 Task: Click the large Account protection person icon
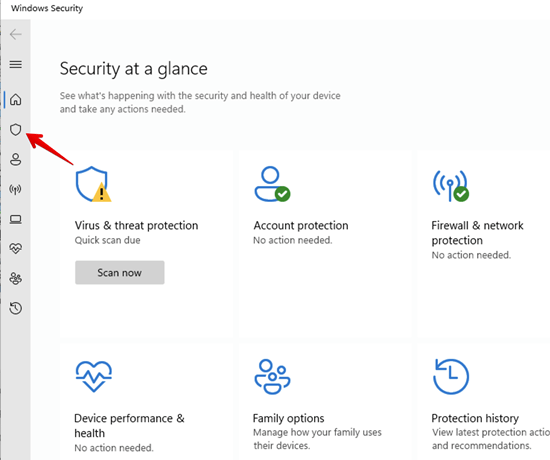click(272, 184)
